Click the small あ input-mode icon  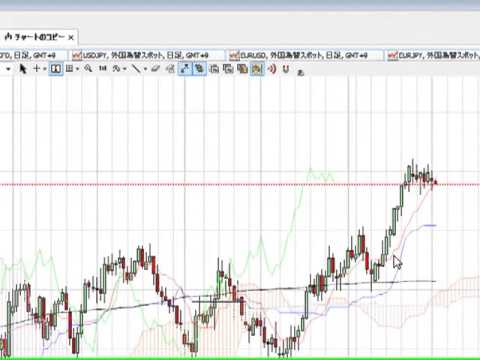pos(300,72)
